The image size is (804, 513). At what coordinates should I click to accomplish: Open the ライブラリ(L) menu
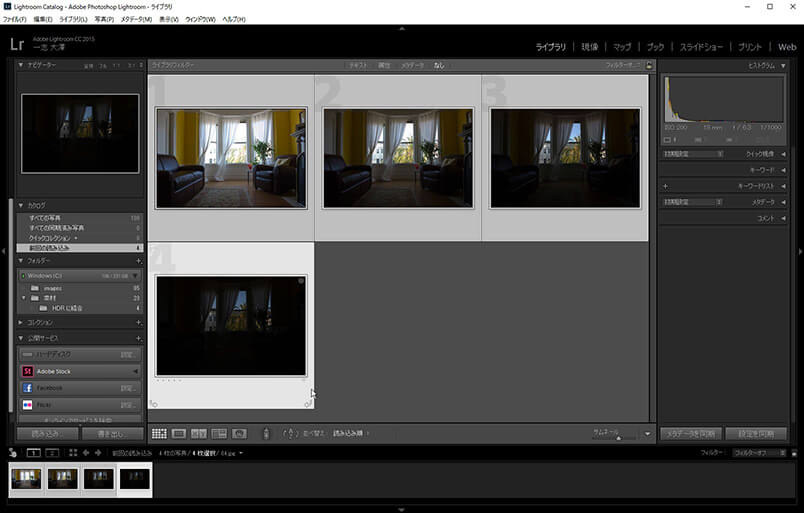pyautogui.click(x=73, y=19)
